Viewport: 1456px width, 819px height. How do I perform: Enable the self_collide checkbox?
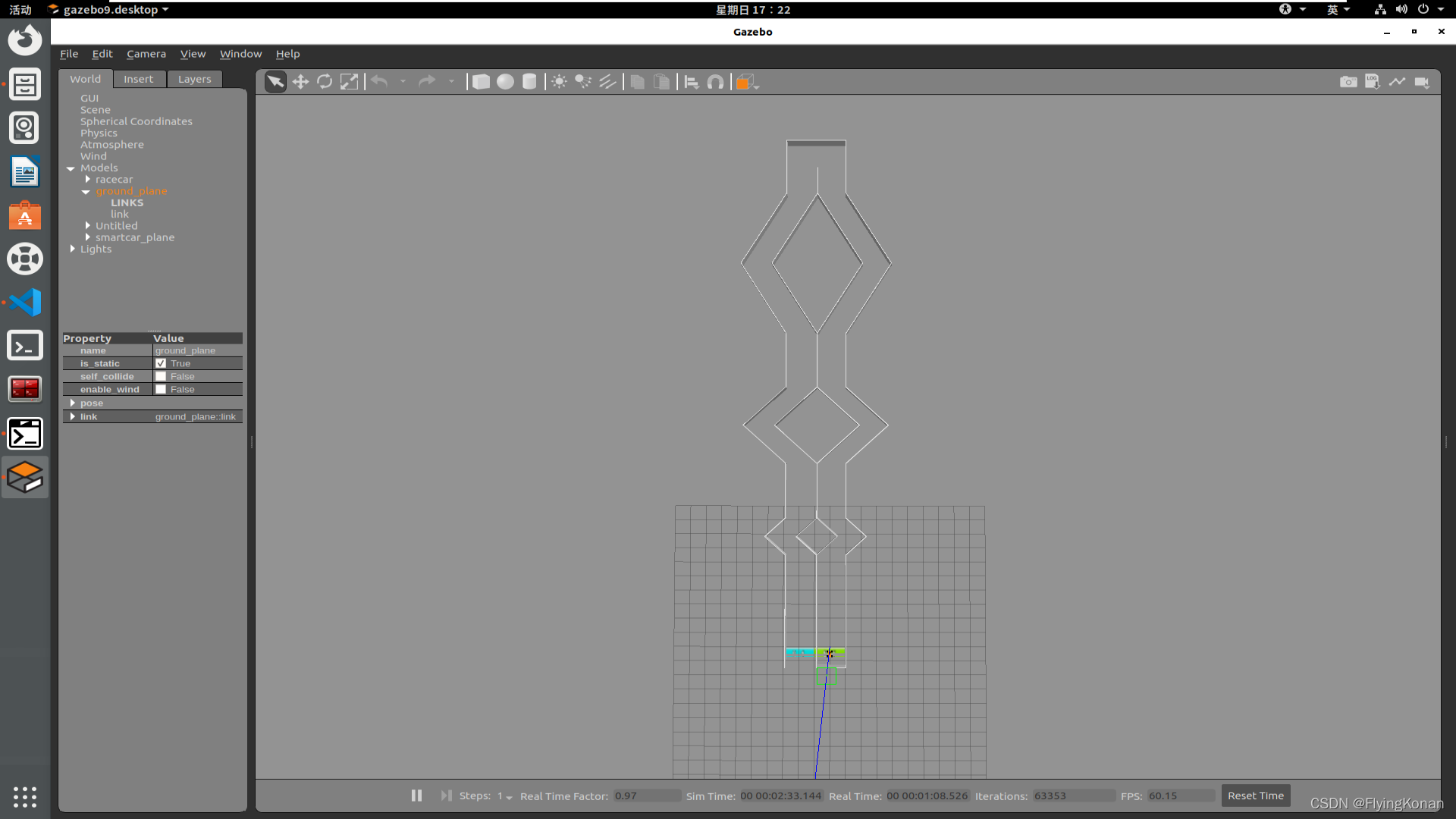click(x=161, y=377)
